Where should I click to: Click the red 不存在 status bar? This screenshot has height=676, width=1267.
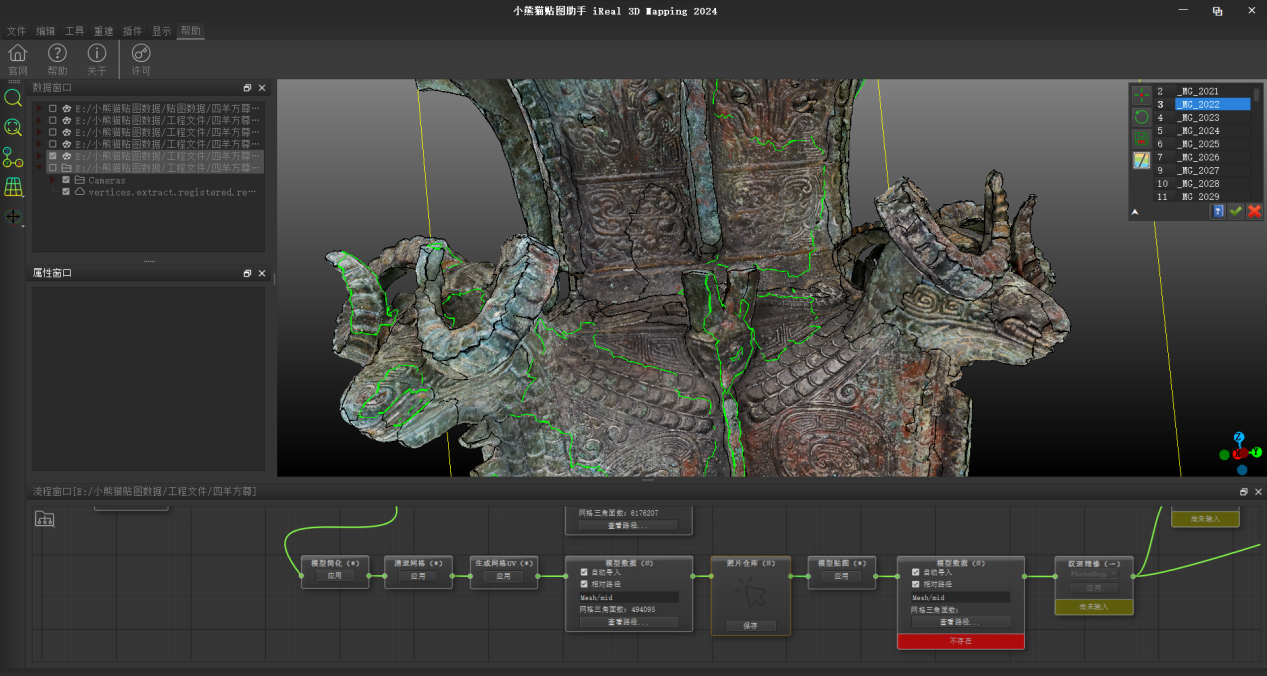[x=960, y=641]
